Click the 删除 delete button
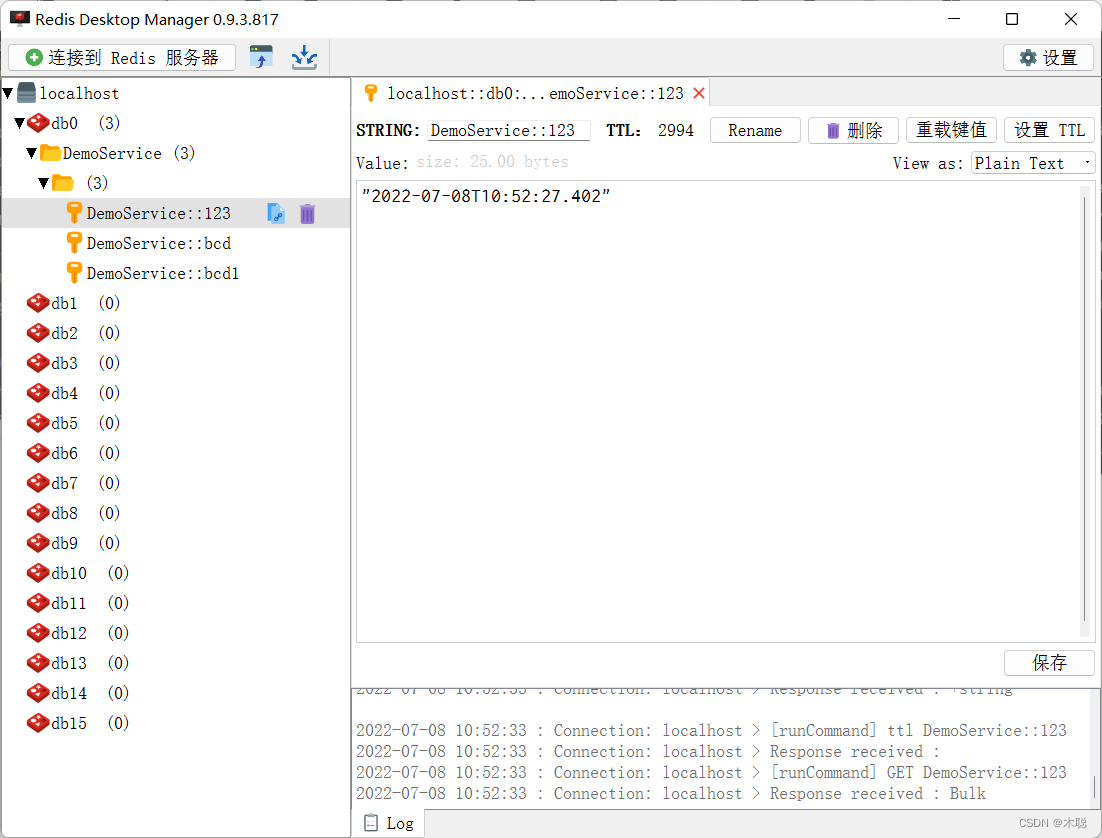1102x838 pixels. pos(853,131)
